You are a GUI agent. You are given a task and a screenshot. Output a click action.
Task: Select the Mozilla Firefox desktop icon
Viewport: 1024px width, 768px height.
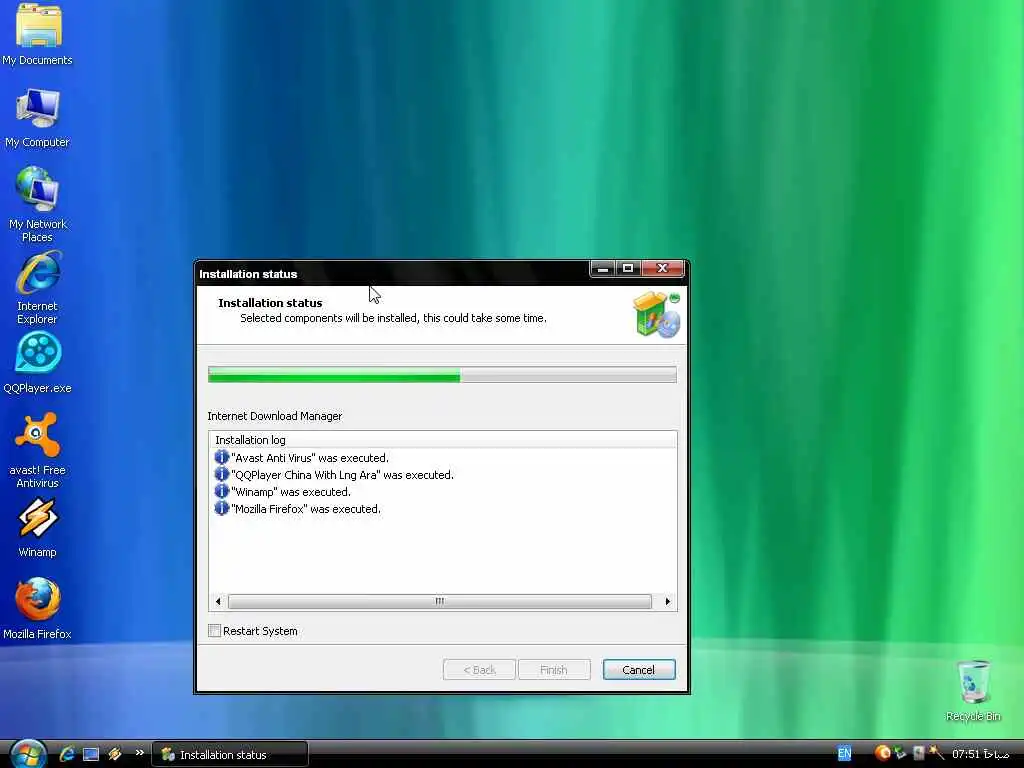tap(37, 609)
